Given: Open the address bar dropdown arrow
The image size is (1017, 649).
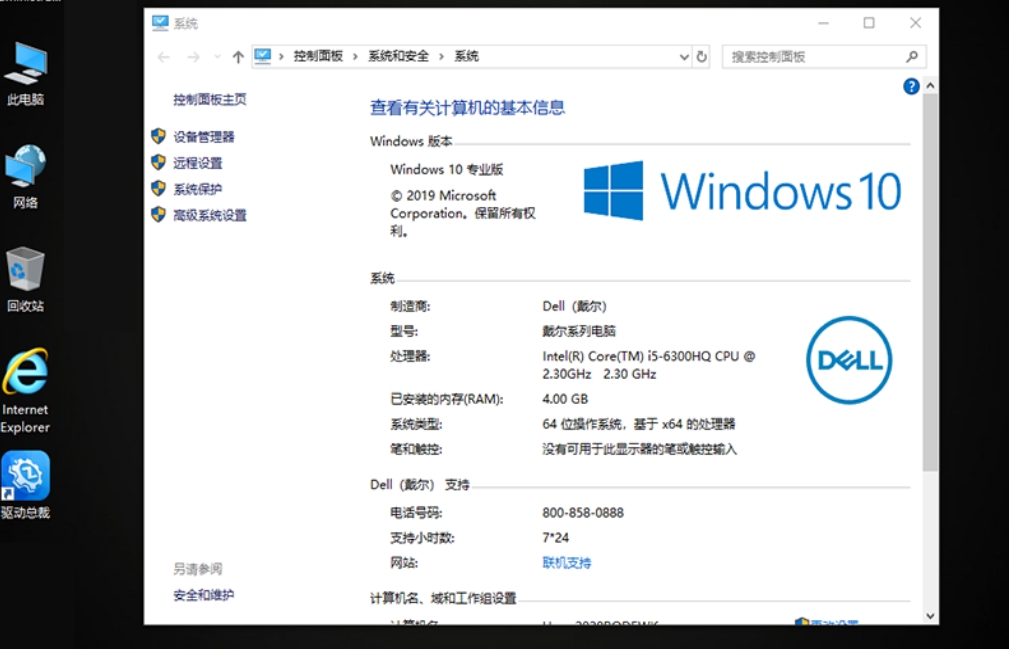Looking at the screenshot, I should pyautogui.click(x=684, y=57).
